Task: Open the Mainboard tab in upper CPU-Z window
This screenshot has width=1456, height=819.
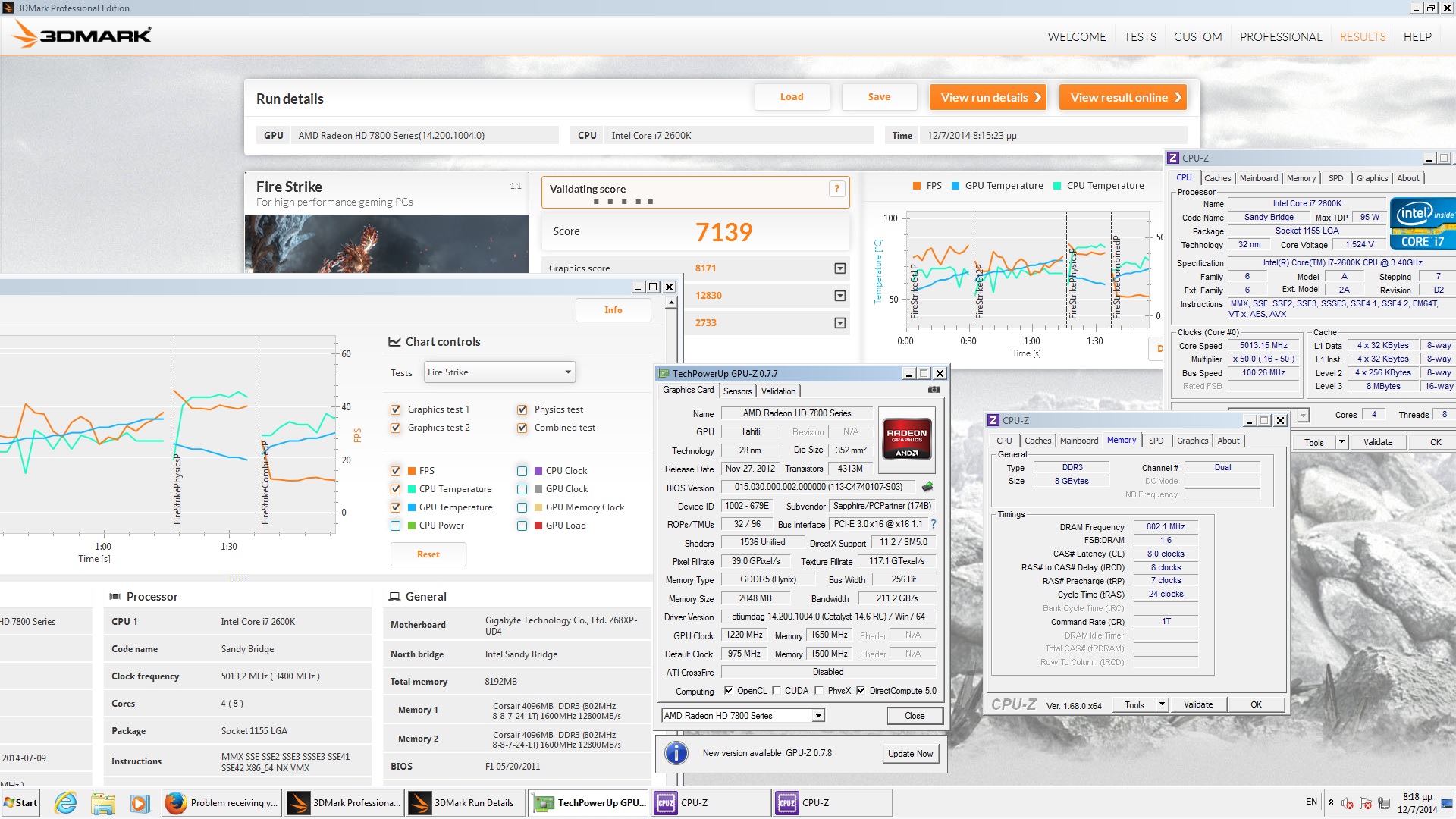Action: 1258,178
